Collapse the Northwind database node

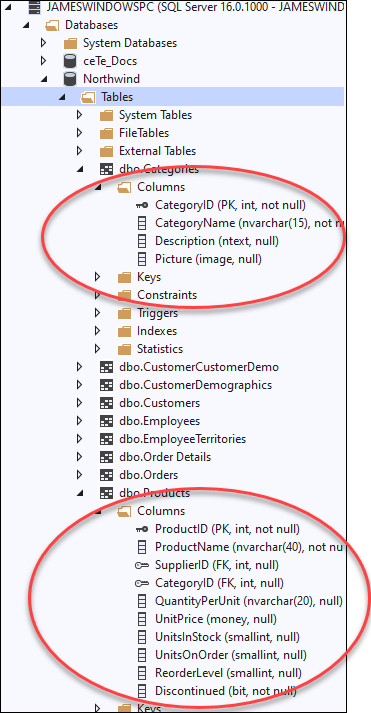coord(44,79)
